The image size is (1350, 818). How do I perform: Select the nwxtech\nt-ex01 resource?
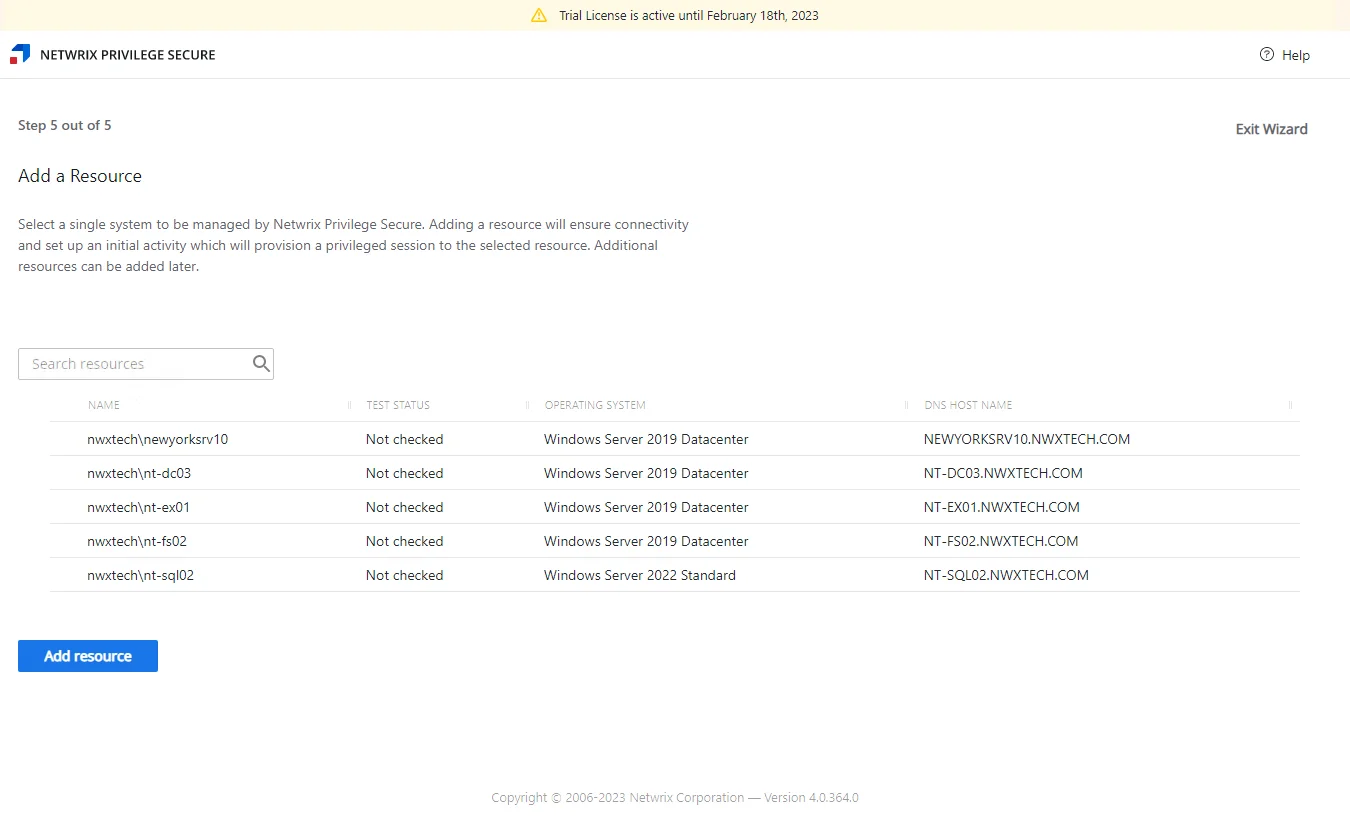coord(675,507)
